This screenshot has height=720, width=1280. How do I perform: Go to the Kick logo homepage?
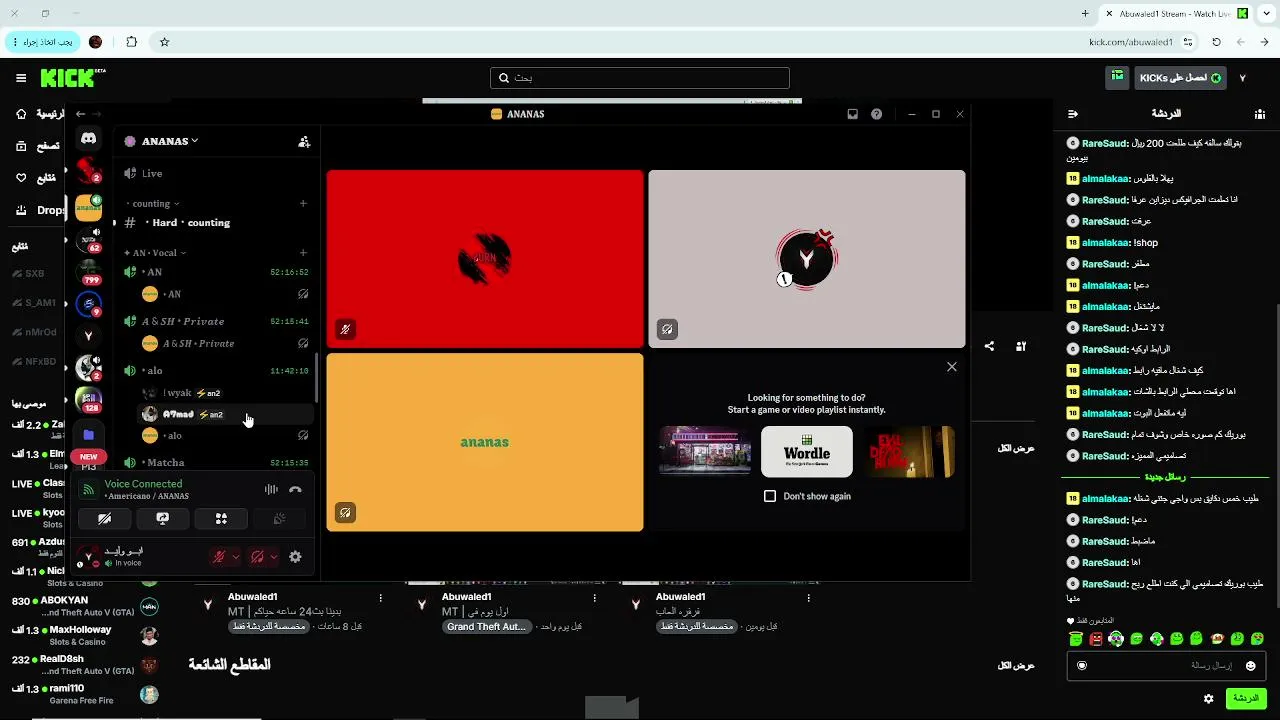72,78
